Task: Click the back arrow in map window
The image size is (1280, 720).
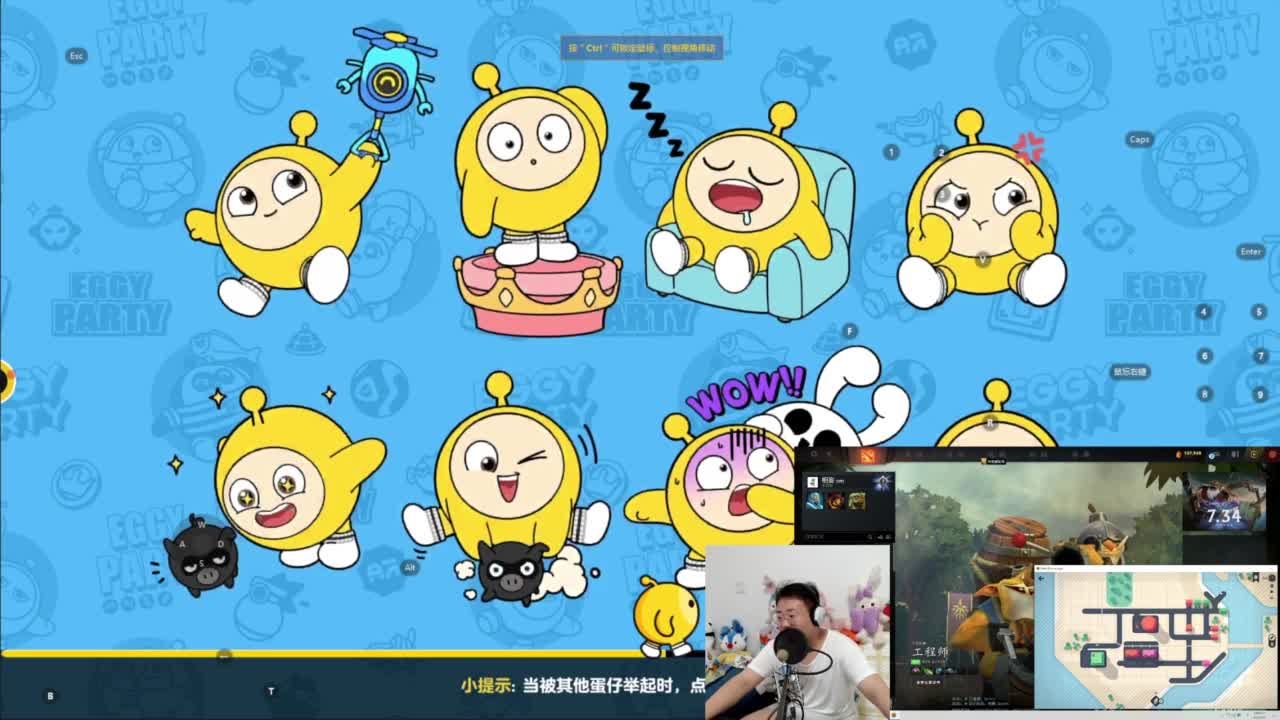Action: [1042, 578]
